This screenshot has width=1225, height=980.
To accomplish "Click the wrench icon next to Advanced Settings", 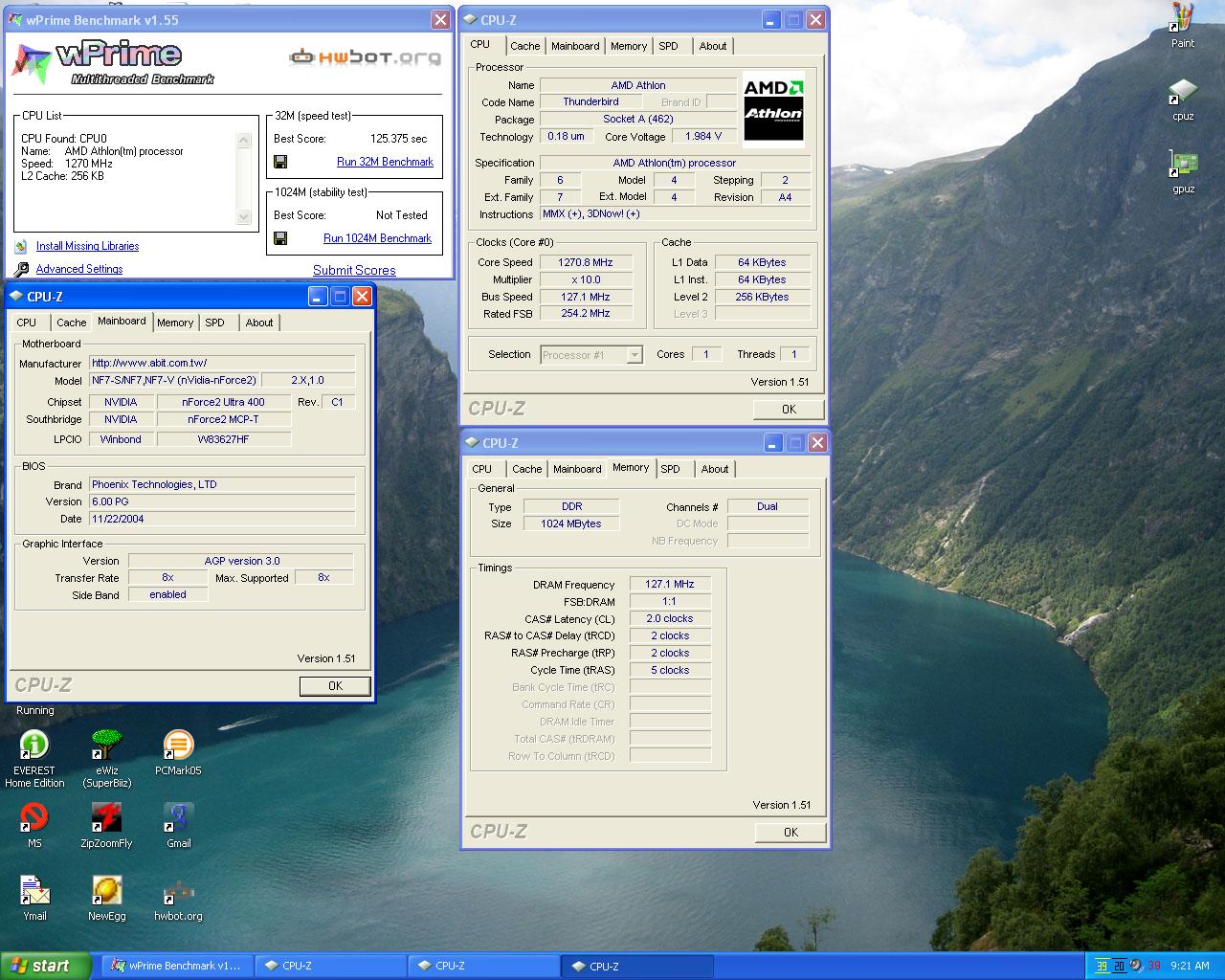I will 21,269.
